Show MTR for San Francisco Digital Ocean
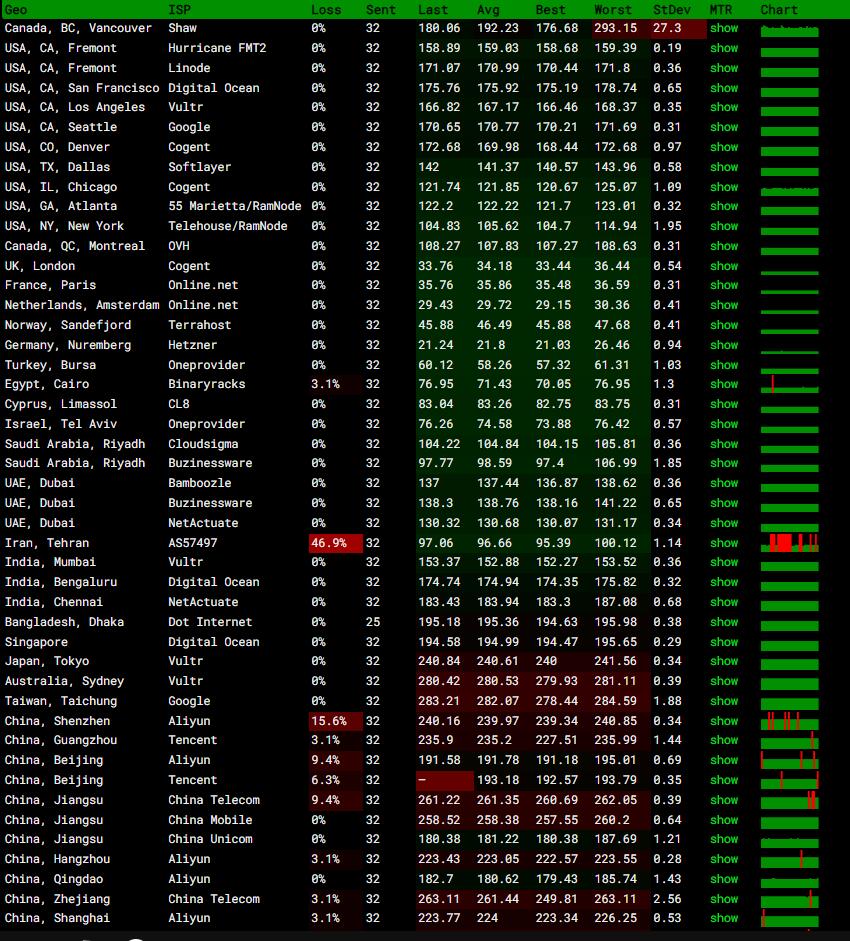 pos(724,88)
